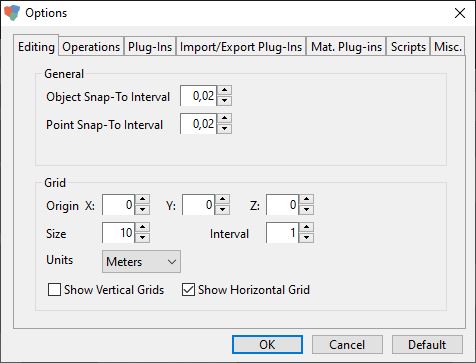The width and height of the screenshot is (476, 363).
Task: Click the Grid Size input field
Action: pyautogui.click(x=119, y=233)
